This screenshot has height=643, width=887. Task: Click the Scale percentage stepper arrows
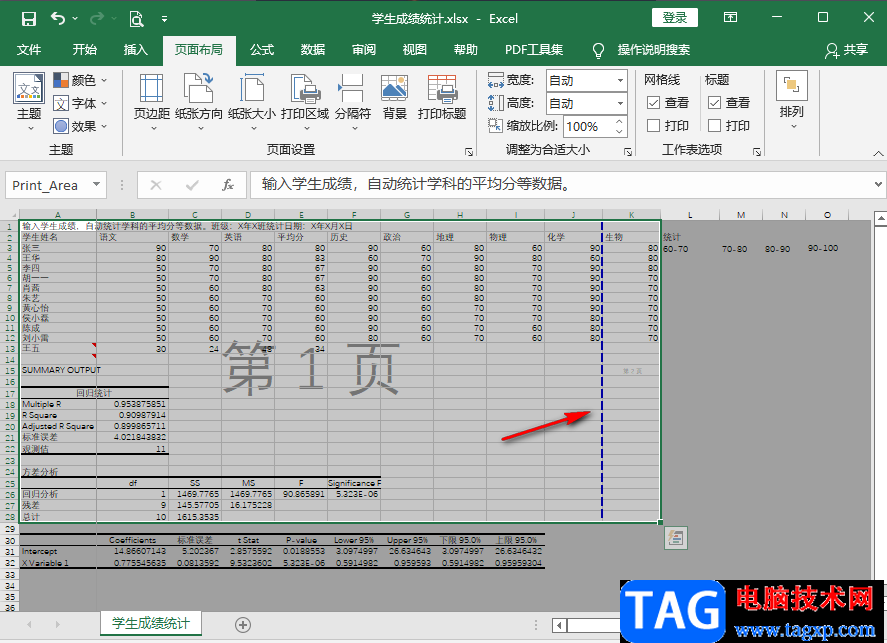(619, 126)
